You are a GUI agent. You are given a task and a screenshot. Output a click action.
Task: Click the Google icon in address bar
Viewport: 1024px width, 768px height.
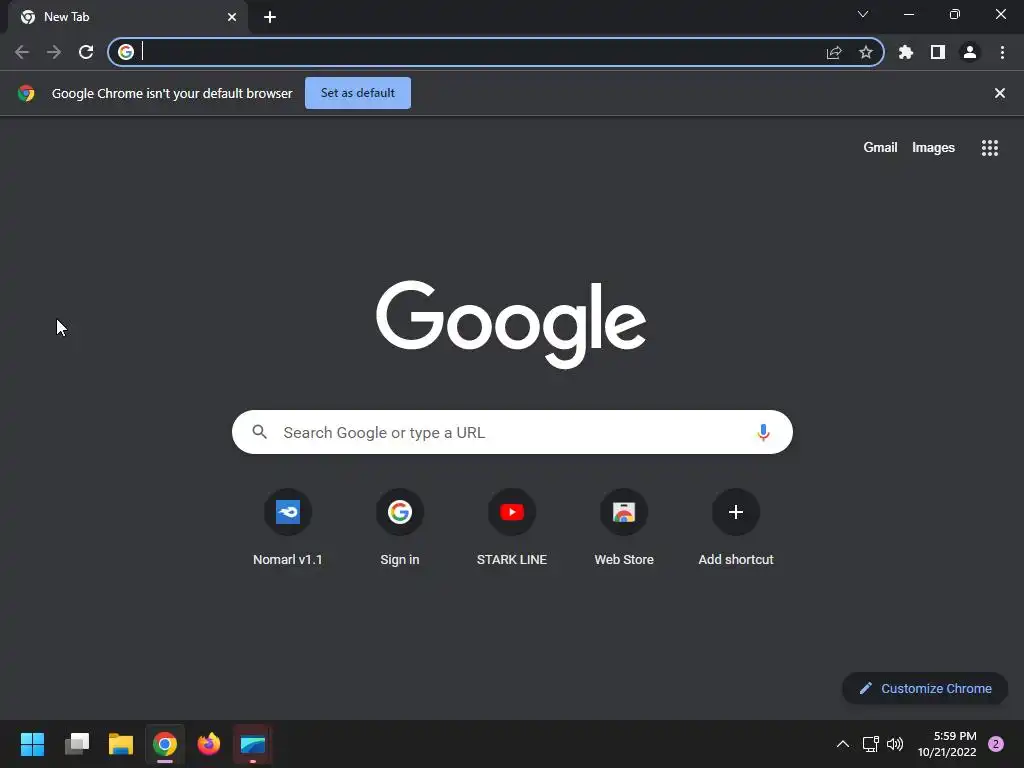pyautogui.click(x=126, y=52)
